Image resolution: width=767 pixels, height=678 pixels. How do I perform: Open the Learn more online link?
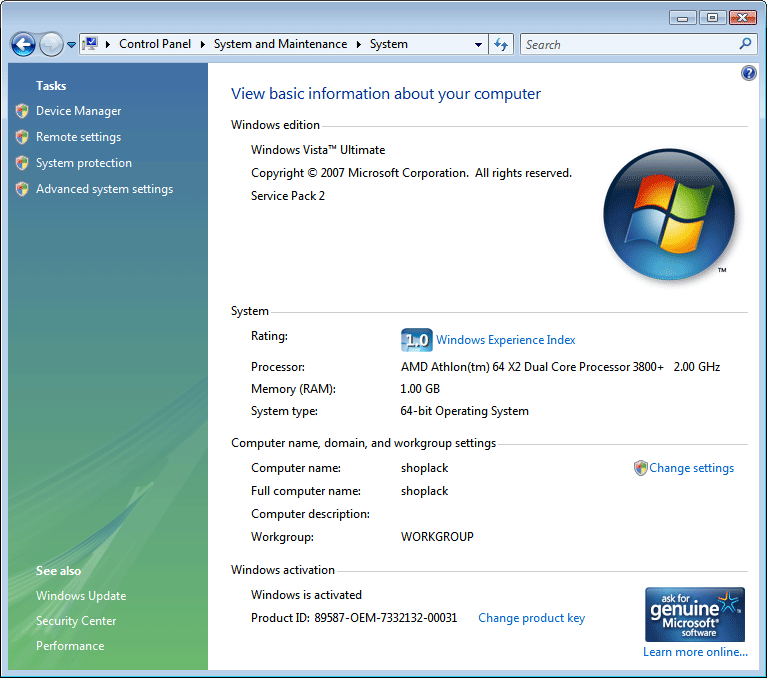click(x=695, y=652)
